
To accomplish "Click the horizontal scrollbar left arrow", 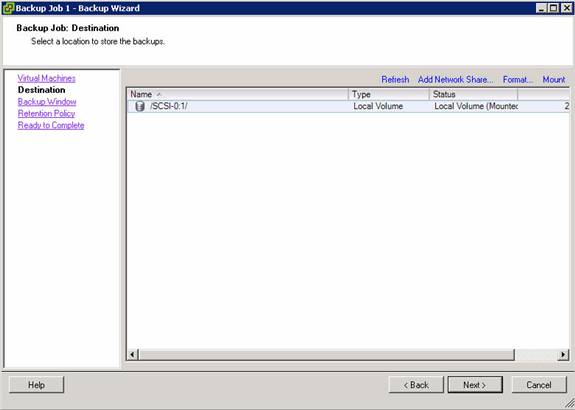I will 133,354.
